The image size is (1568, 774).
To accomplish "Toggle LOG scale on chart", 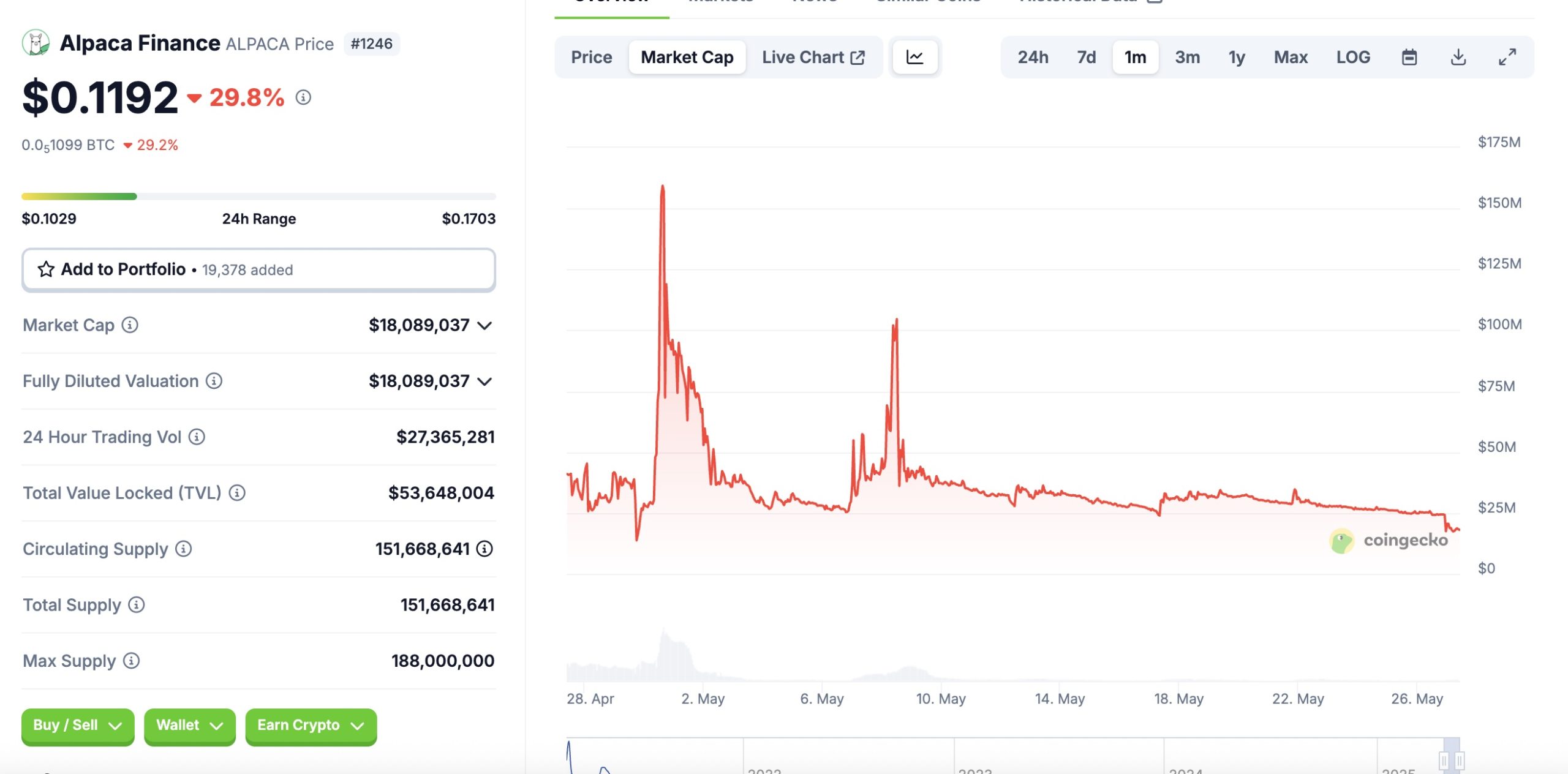I will point(1353,57).
